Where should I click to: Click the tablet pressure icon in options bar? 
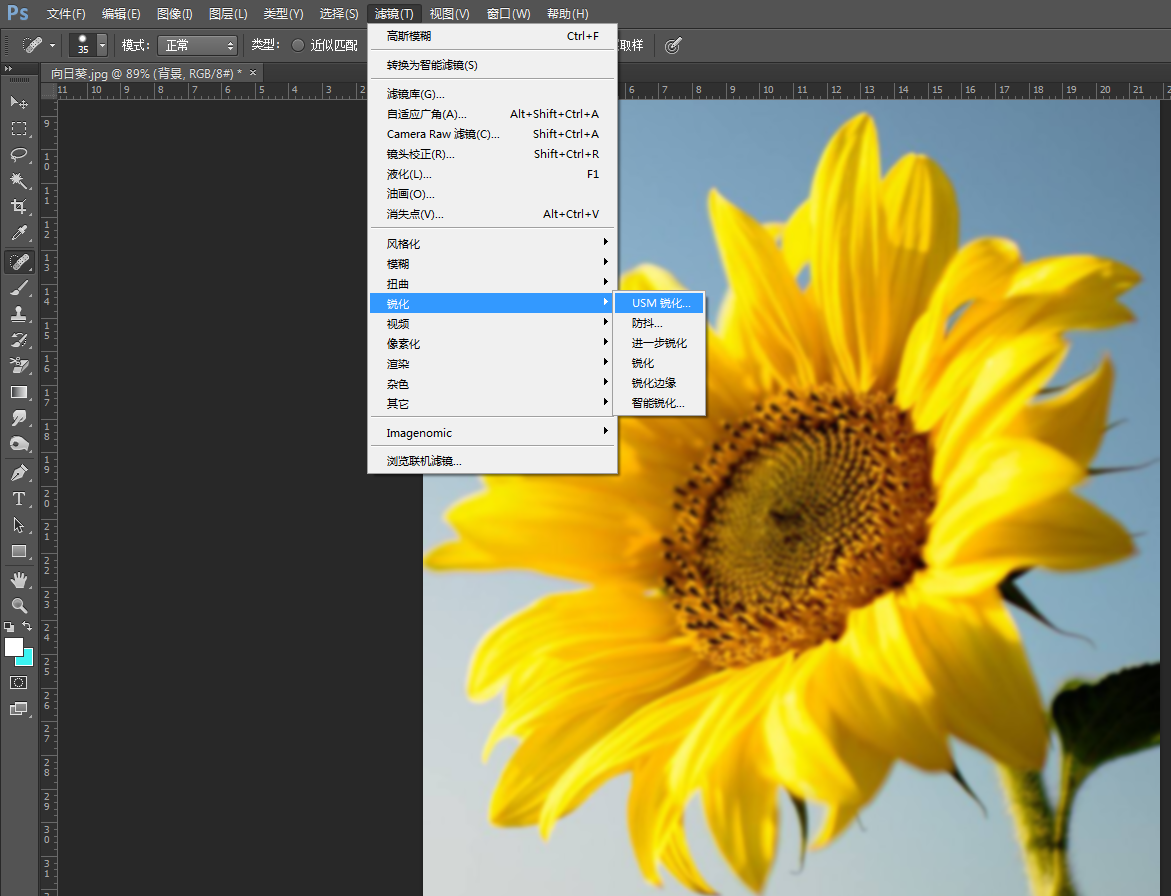pyautogui.click(x=673, y=46)
